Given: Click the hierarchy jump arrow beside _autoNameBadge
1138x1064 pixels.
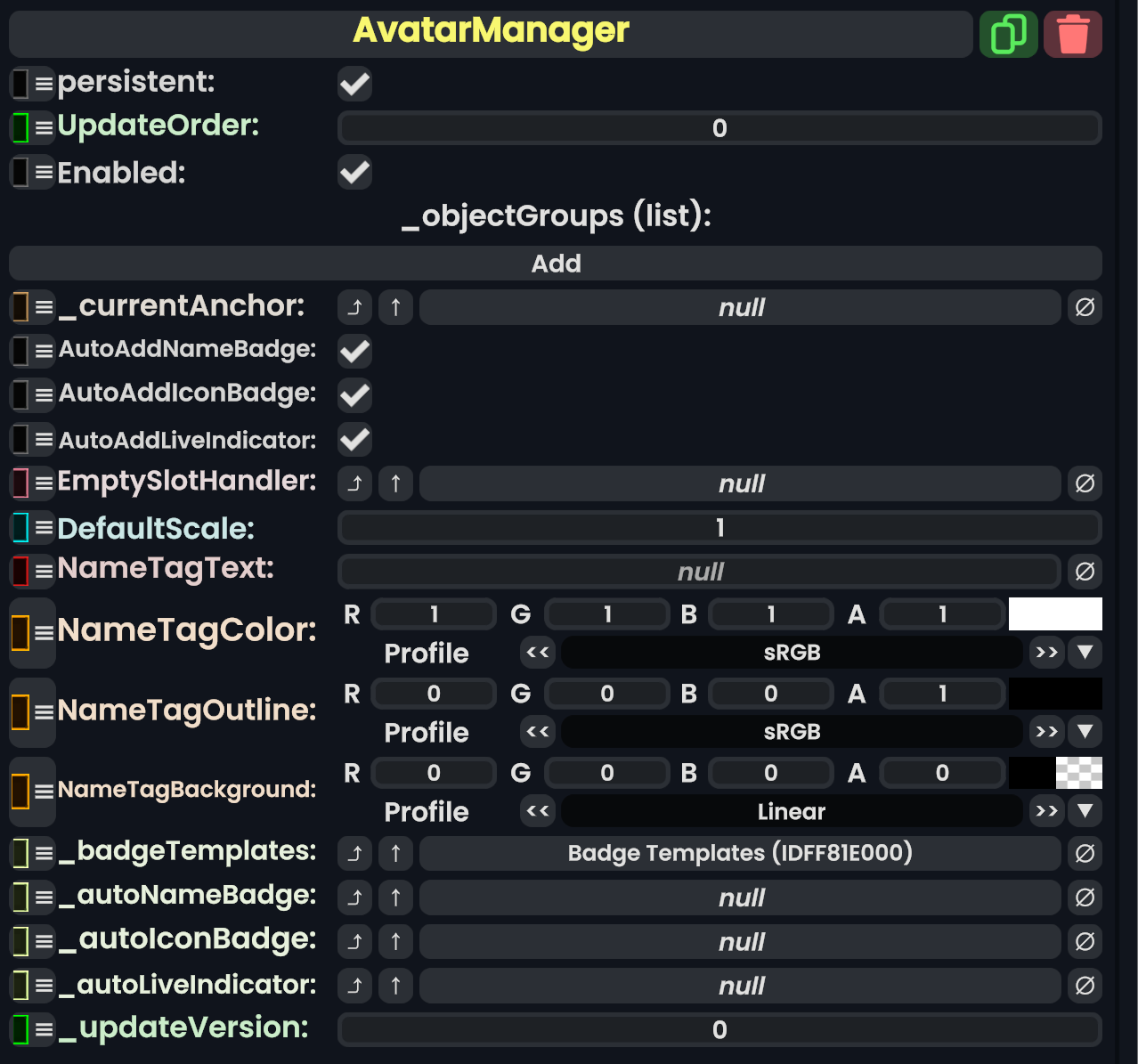Looking at the screenshot, I should point(354,897).
